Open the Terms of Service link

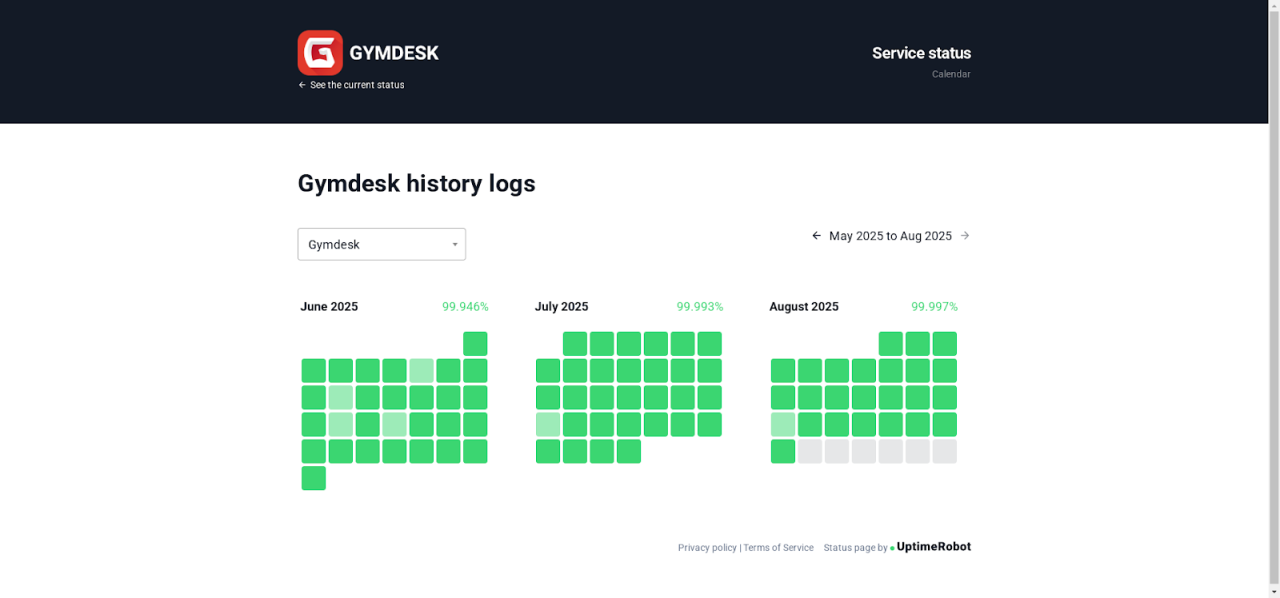point(778,548)
